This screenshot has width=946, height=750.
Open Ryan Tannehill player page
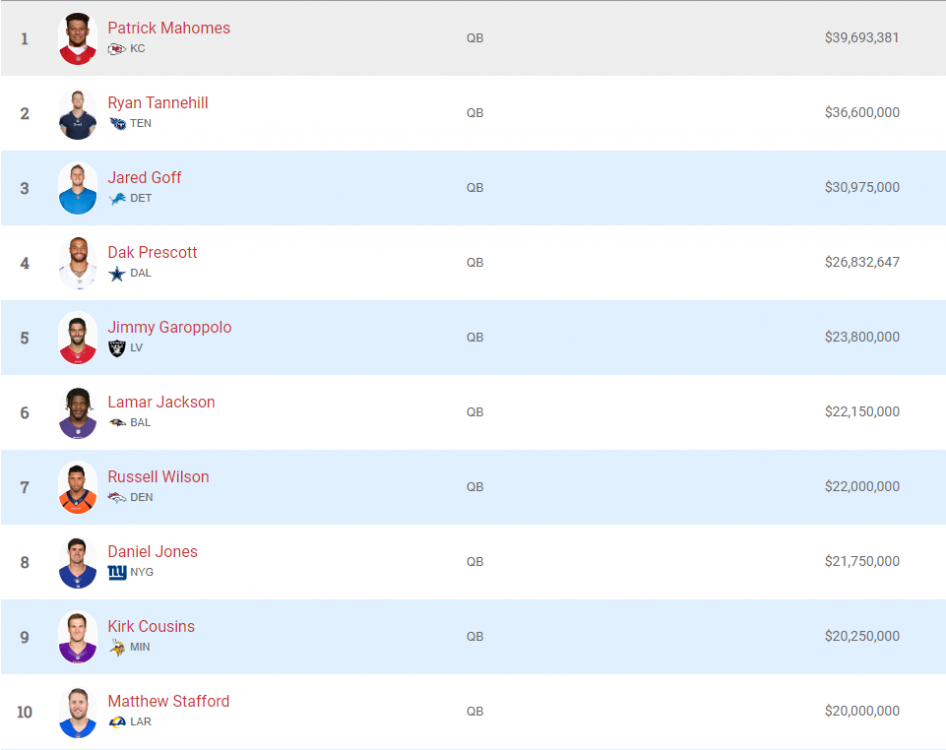[158, 103]
